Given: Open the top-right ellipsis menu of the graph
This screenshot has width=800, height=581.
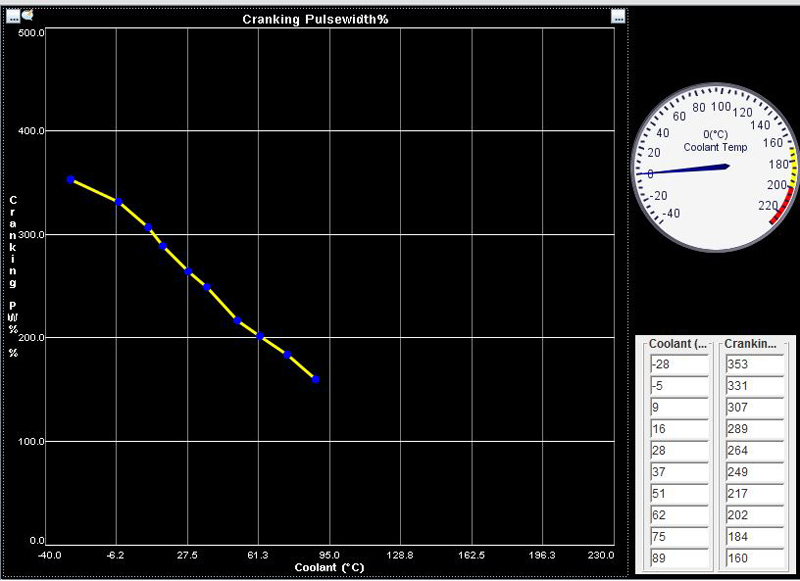Looking at the screenshot, I should coord(618,16).
